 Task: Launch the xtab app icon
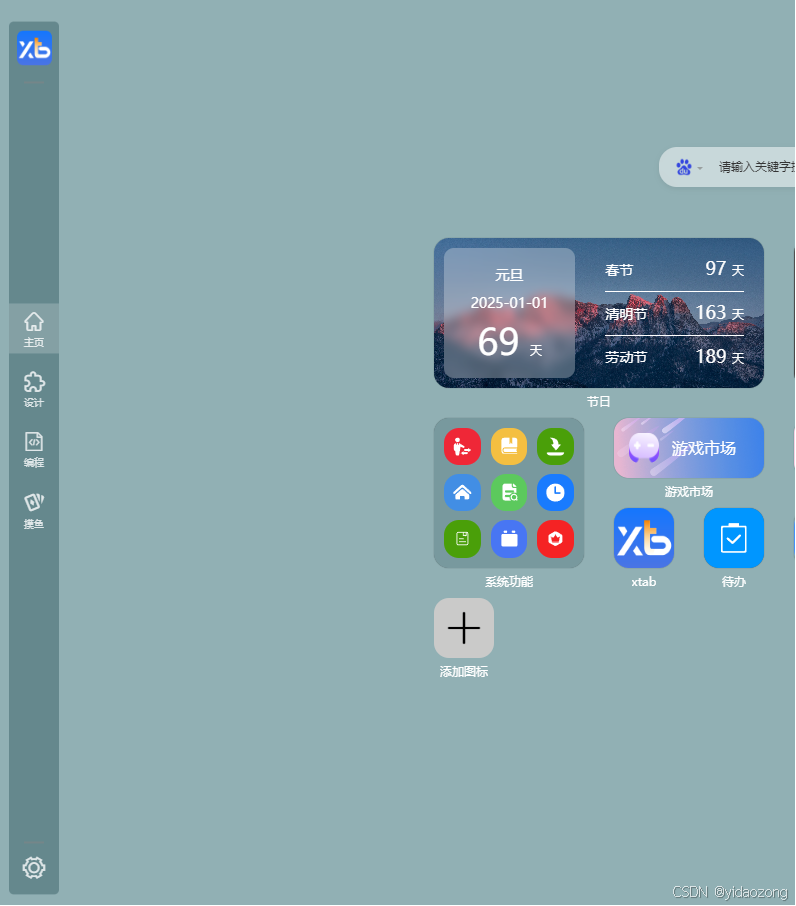(x=644, y=538)
